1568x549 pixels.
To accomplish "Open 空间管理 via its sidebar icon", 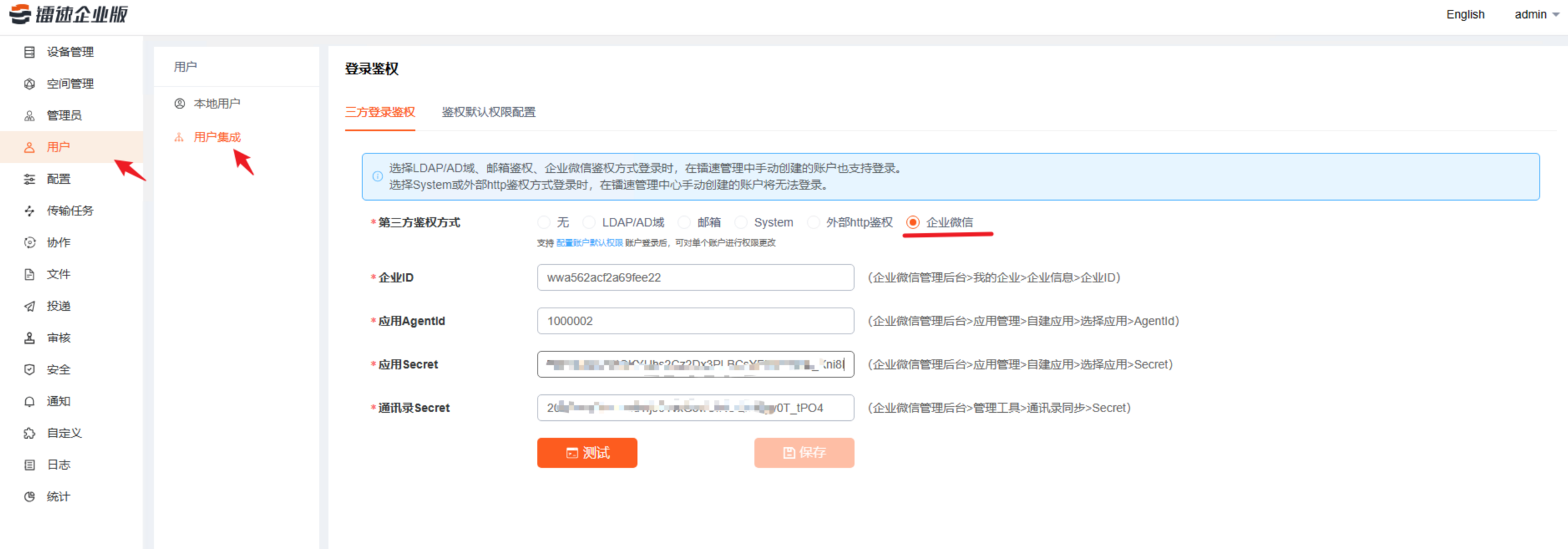I will (29, 84).
